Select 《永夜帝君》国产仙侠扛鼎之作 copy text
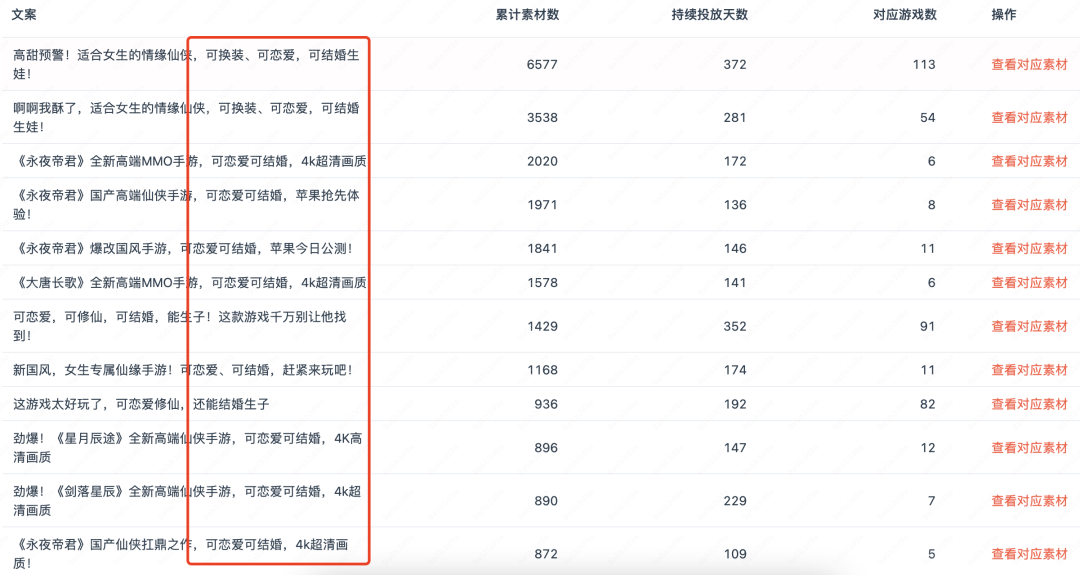This screenshot has height=575, width=1080. (x=180, y=554)
